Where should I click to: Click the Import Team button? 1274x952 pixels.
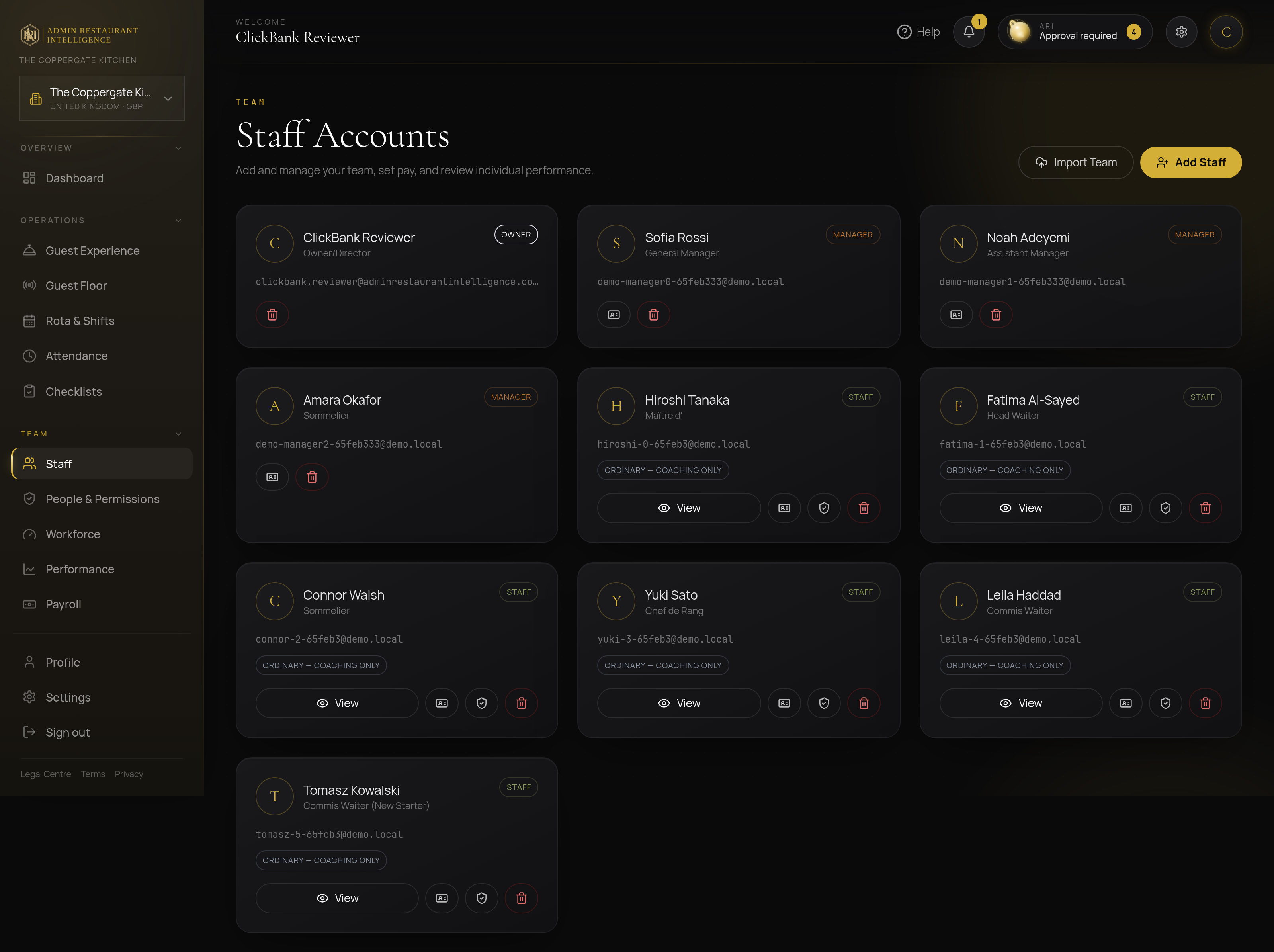click(1075, 162)
